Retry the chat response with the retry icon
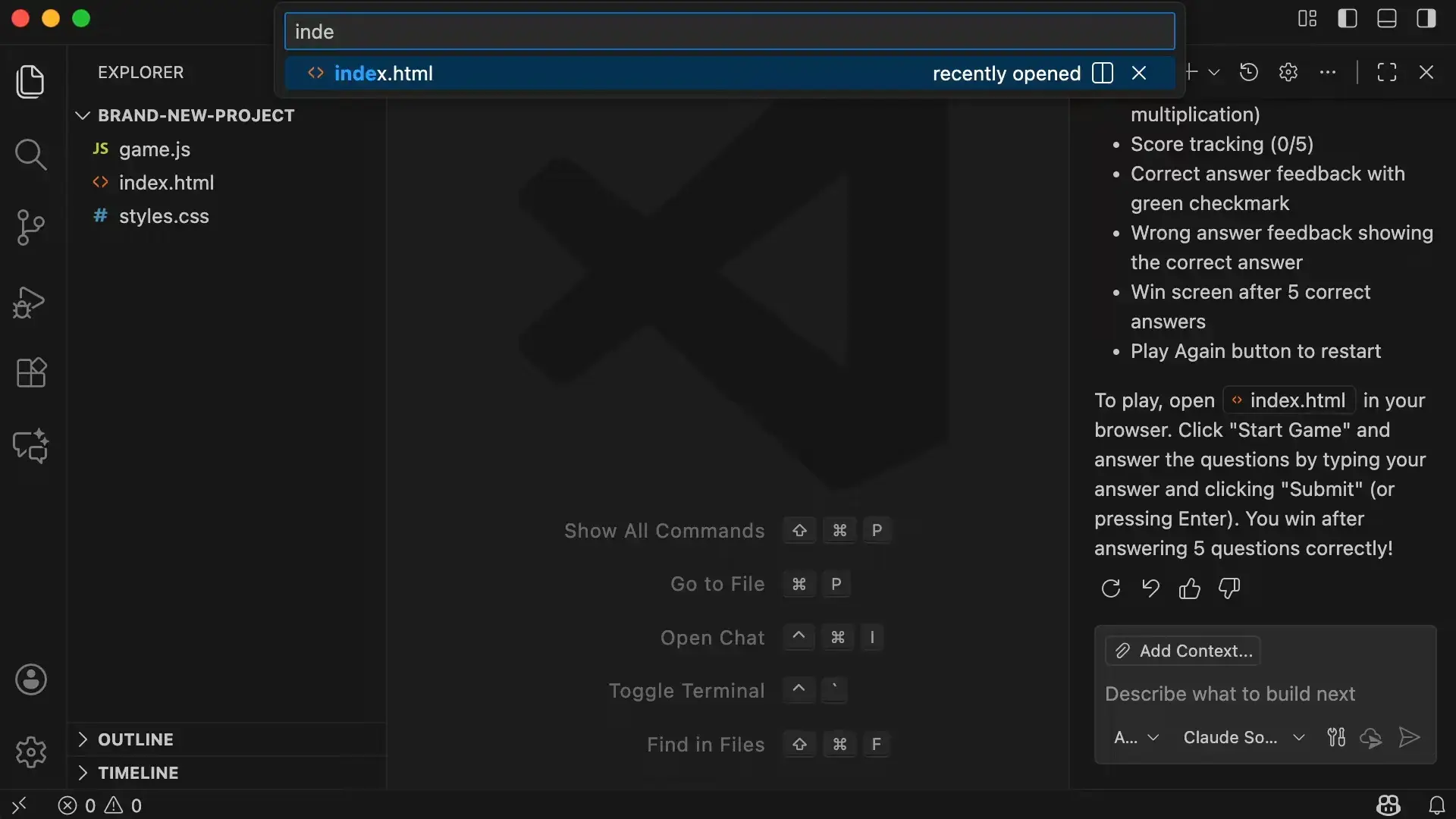 click(1110, 588)
